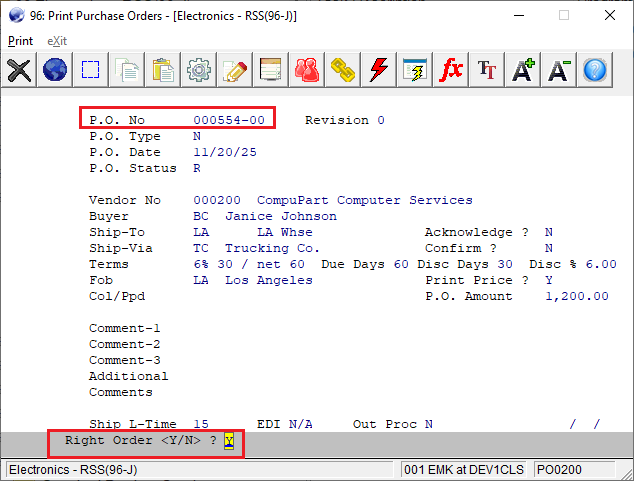This screenshot has height=481, width=634.
Task: Click the red lightning bolt icon
Action: (379, 70)
